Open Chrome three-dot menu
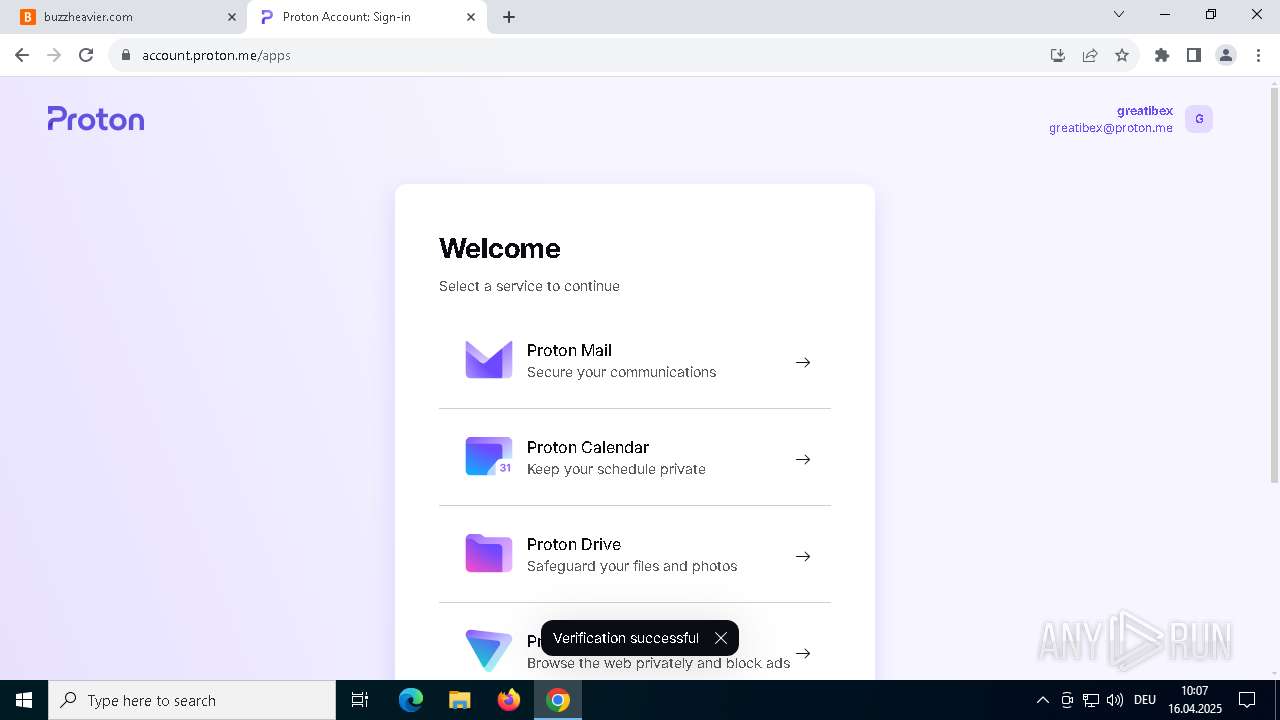This screenshot has width=1280, height=720. coord(1258,55)
